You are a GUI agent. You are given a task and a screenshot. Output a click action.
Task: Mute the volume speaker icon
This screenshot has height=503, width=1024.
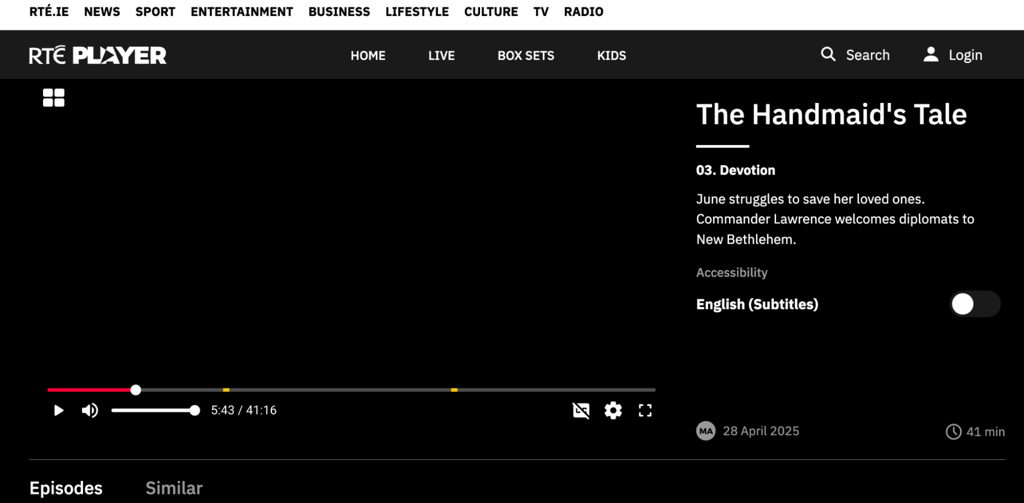(x=90, y=410)
